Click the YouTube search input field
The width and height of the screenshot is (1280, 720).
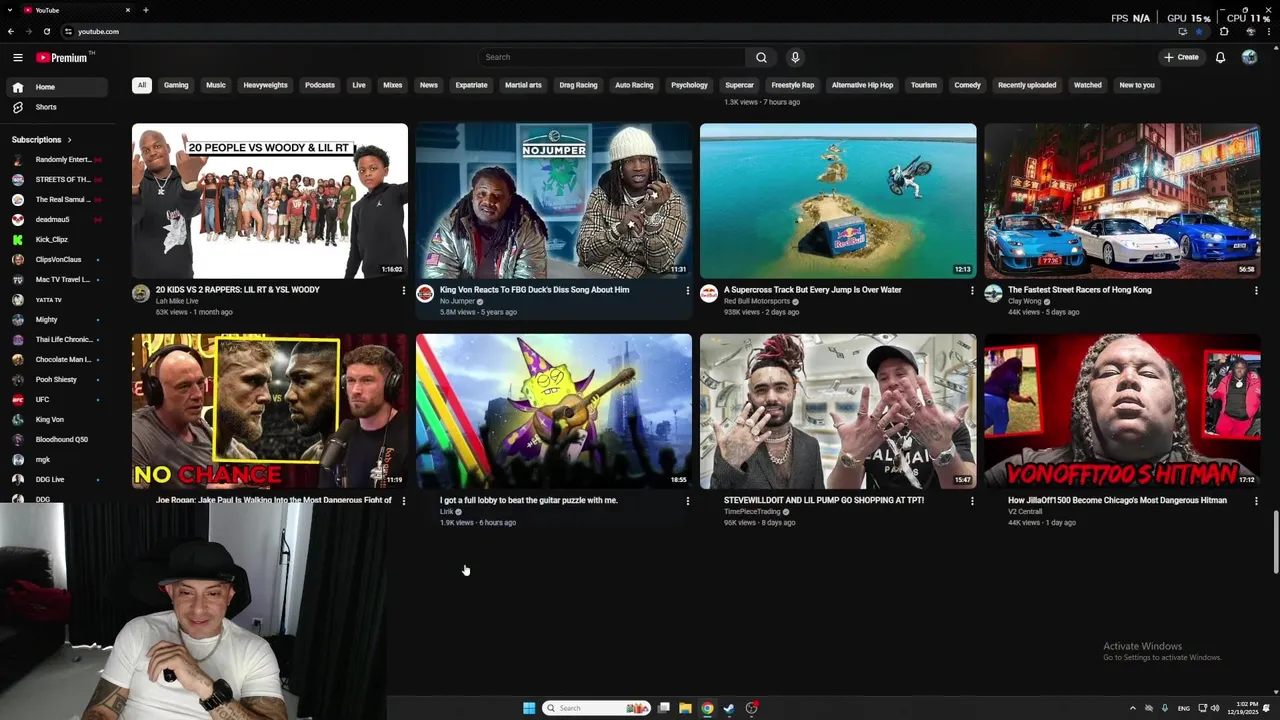click(611, 57)
